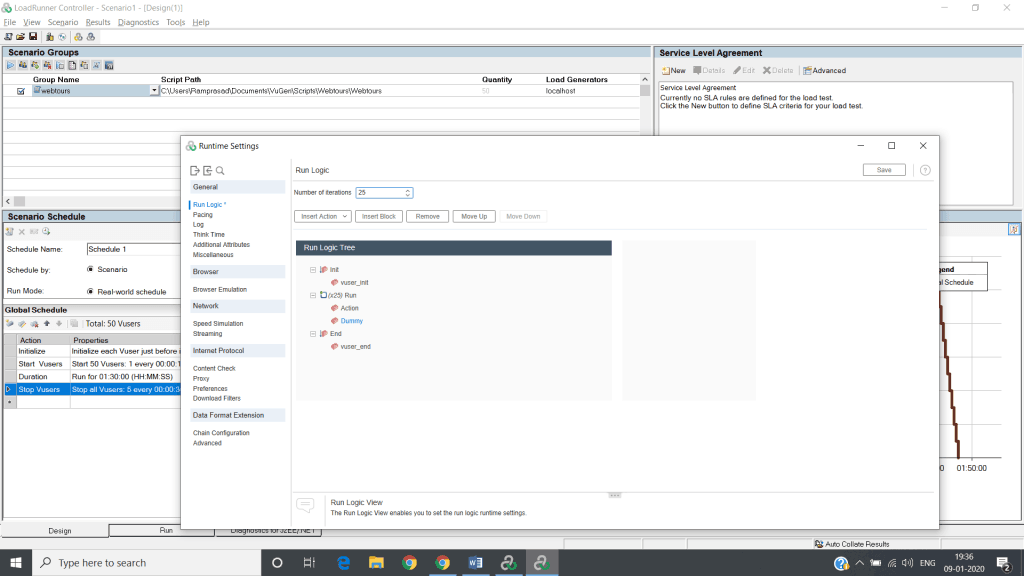Viewport: 1024px width, 576px height.
Task: Click the import settings icon in Runtime Settings
Action: (208, 170)
